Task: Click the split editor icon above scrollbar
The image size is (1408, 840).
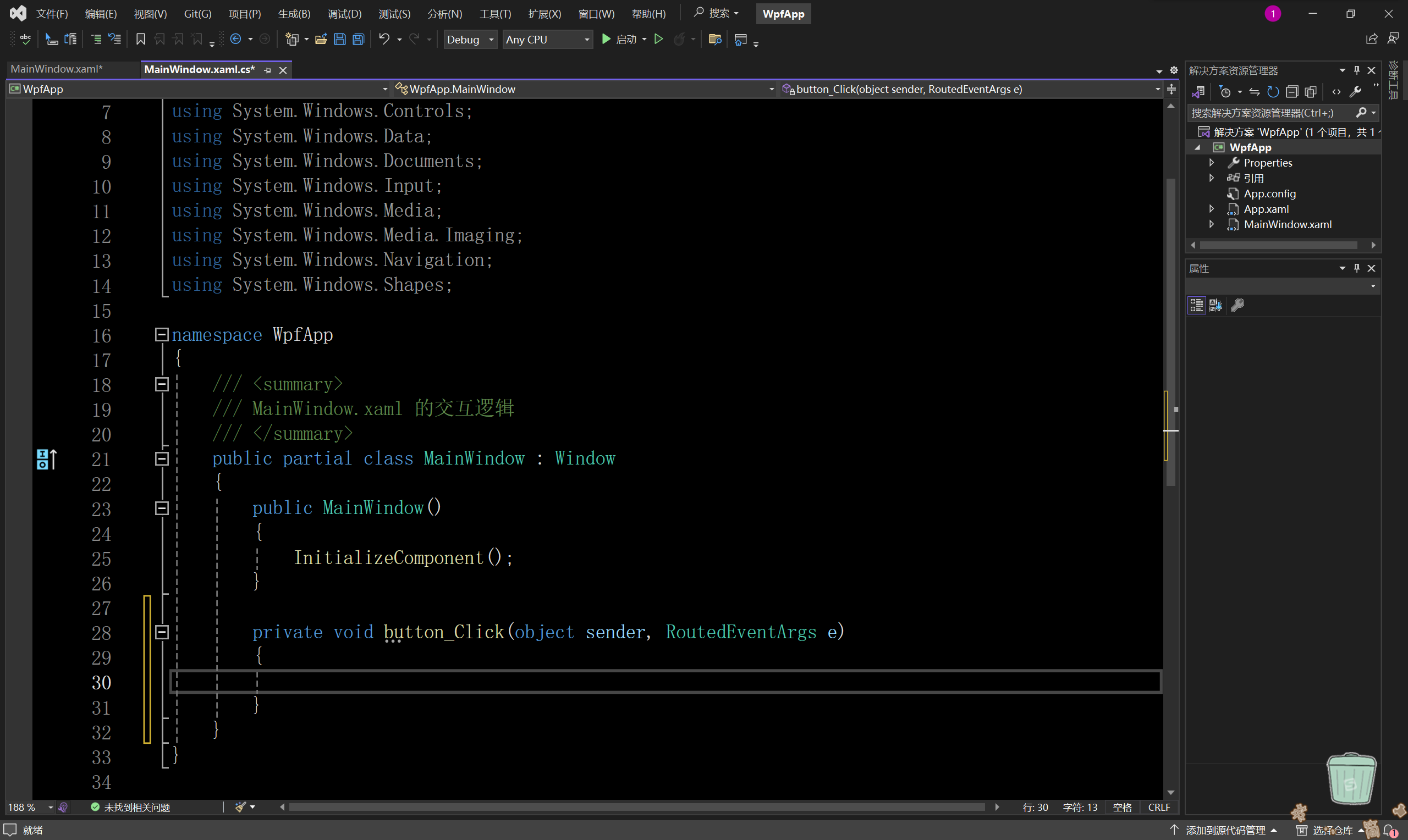Action: pos(1171,89)
